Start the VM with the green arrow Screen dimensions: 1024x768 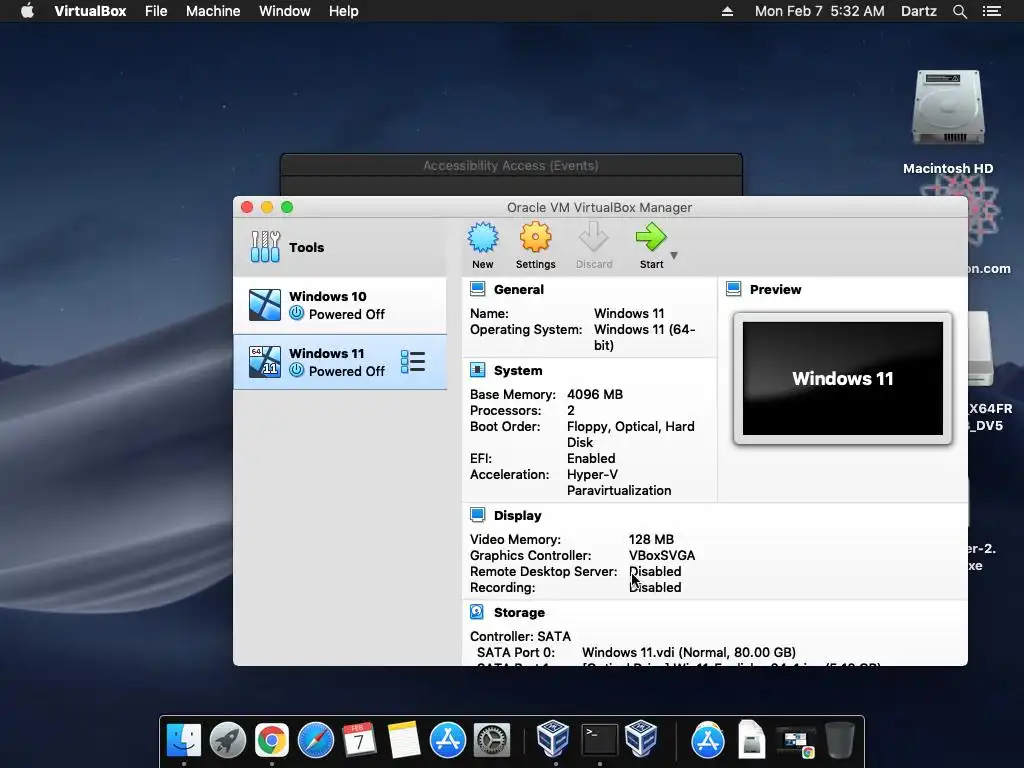click(651, 238)
